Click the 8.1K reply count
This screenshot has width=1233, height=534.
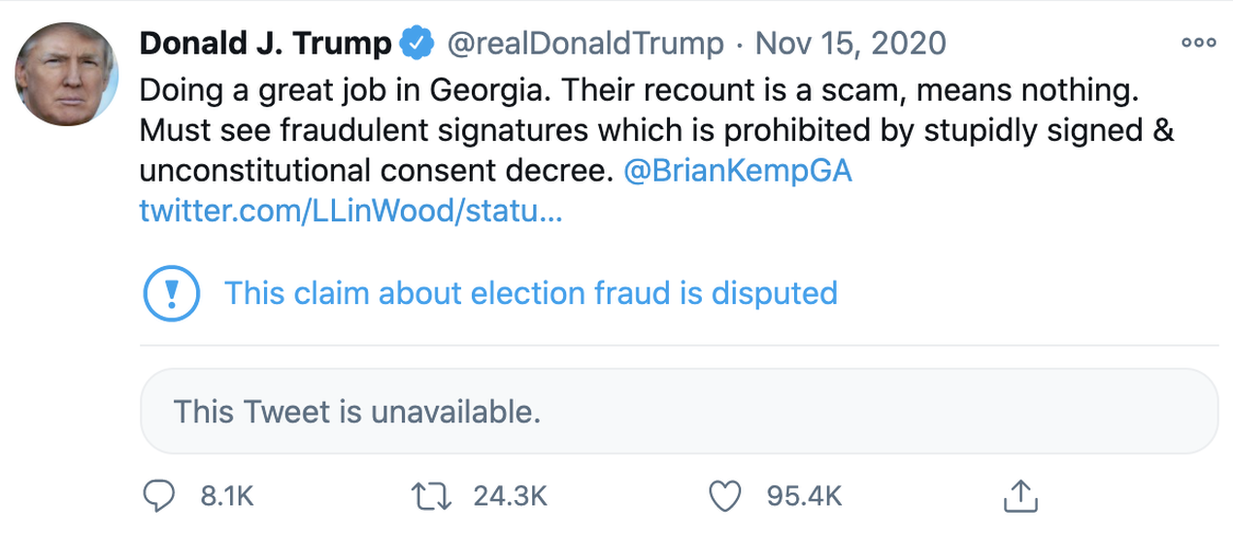click(x=228, y=496)
